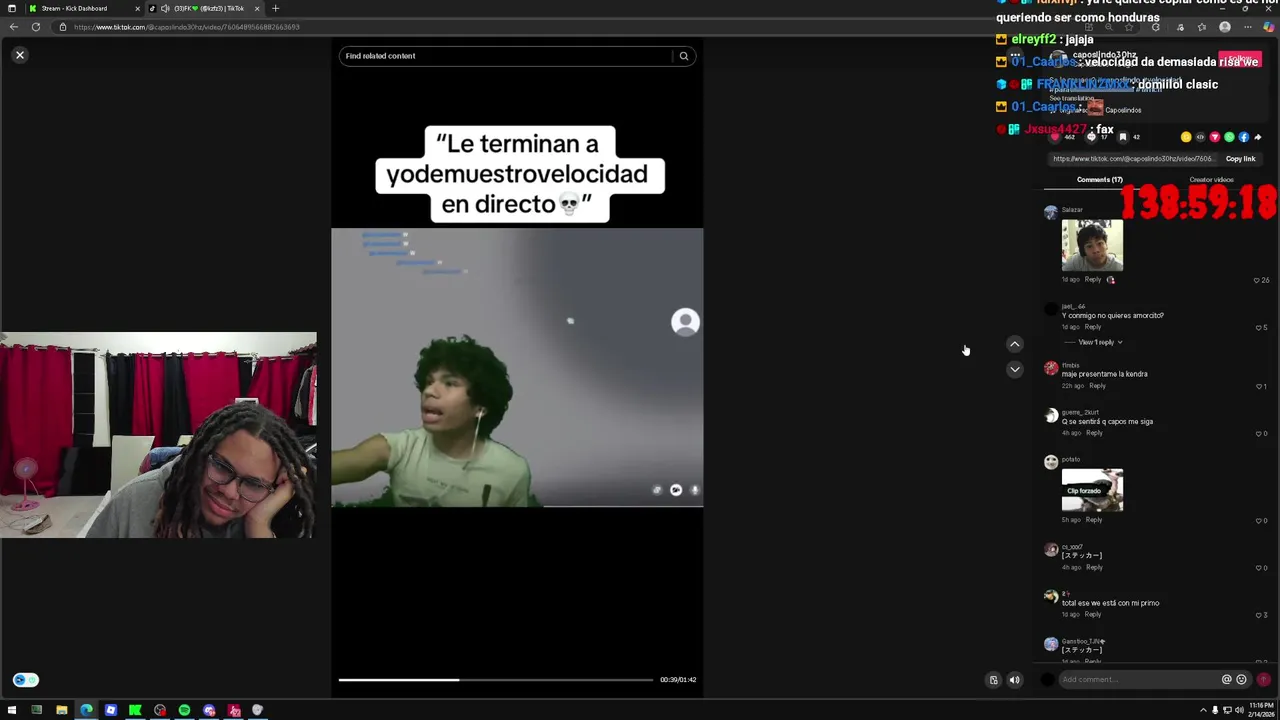This screenshot has height=720, width=1280.
Task: Share the video to Facebook
Action: 1244,137
